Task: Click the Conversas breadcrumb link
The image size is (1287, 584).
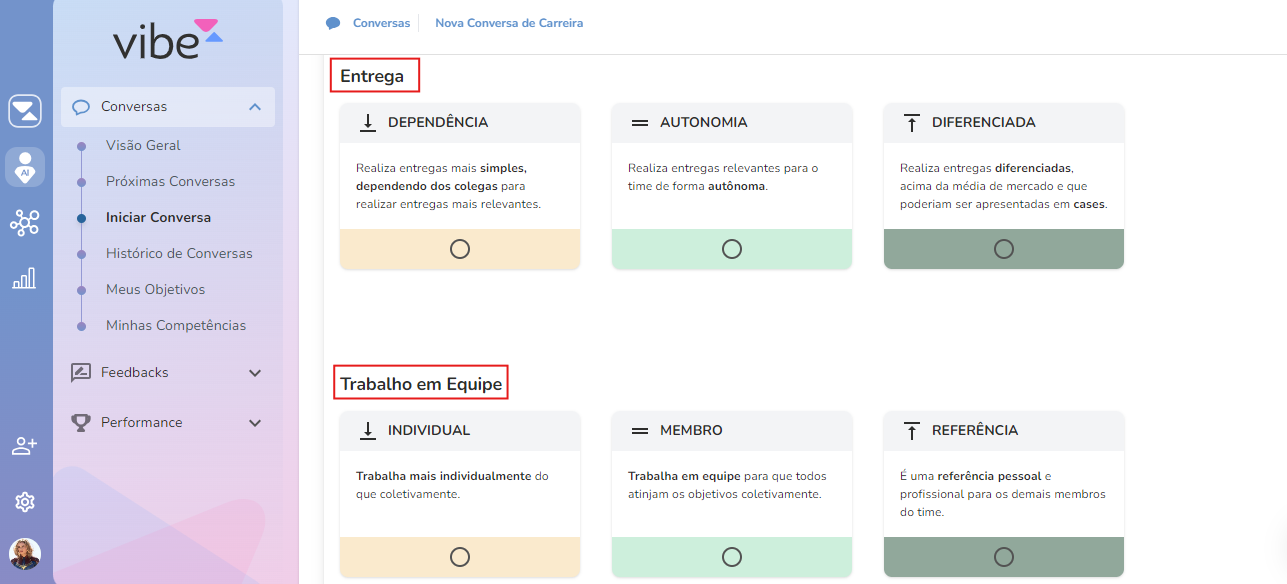Action: (x=381, y=23)
